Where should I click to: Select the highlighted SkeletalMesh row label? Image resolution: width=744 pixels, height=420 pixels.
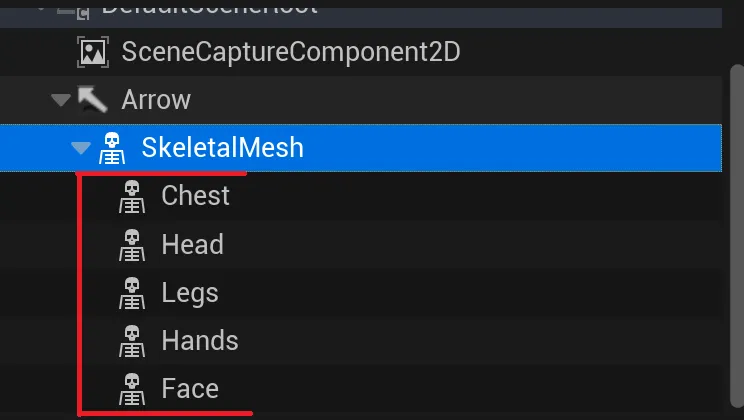[222, 149]
